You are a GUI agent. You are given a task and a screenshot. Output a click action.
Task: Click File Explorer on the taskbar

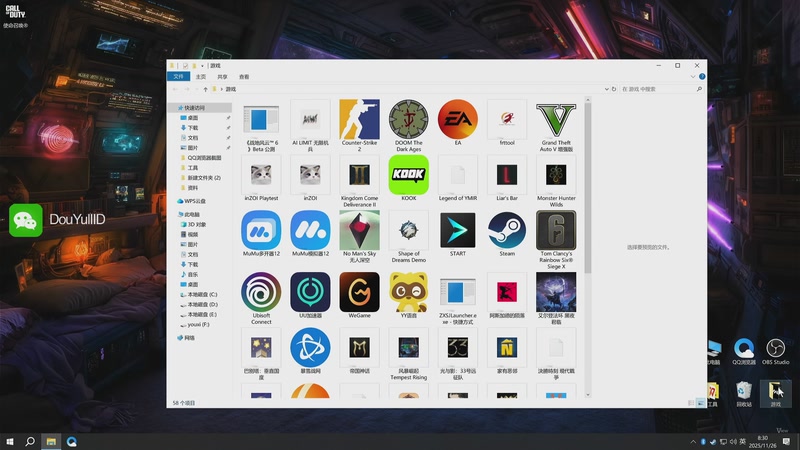[x=51, y=441]
